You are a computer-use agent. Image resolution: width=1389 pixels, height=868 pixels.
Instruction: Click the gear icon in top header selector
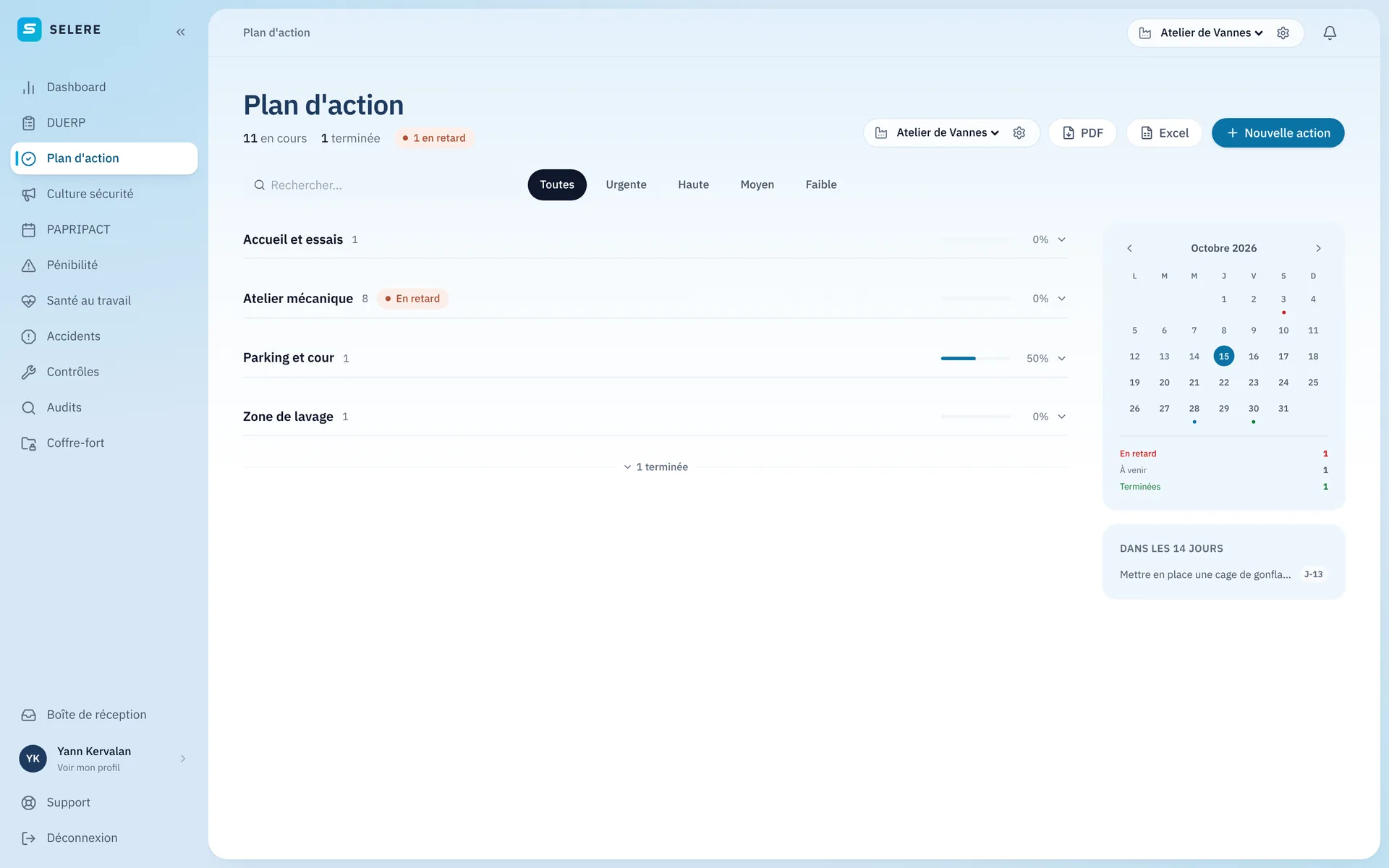pyautogui.click(x=1283, y=33)
